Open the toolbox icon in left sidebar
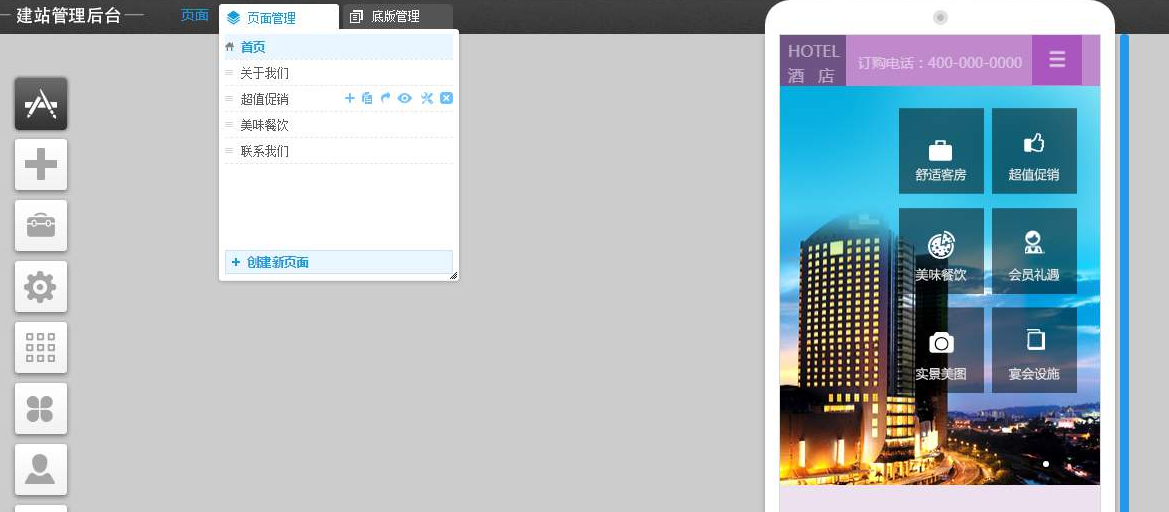 (41, 226)
